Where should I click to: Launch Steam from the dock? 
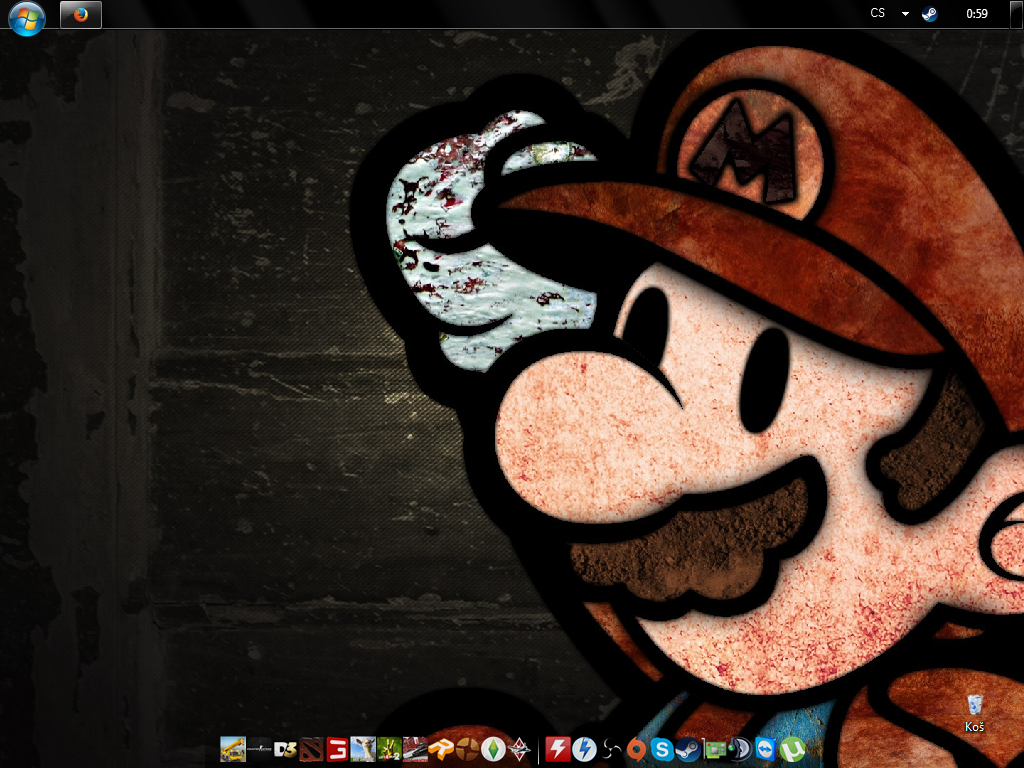coord(688,749)
